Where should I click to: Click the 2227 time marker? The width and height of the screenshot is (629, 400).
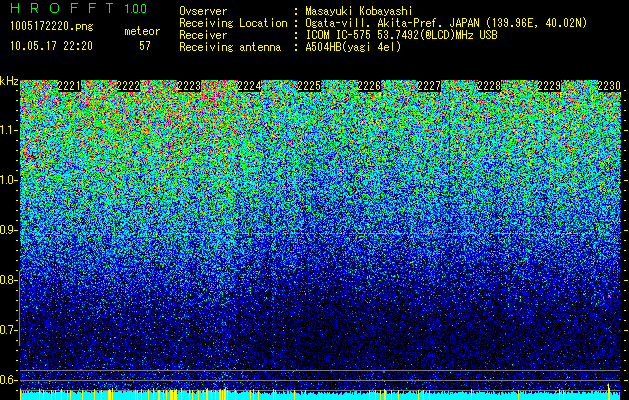click(429, 86)
